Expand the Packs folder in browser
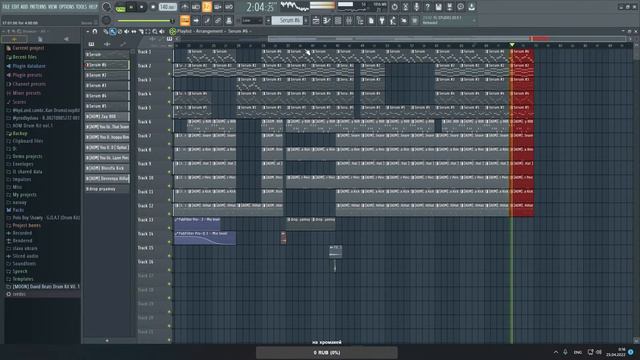The image size is (640, 360). tap(15, 210)
